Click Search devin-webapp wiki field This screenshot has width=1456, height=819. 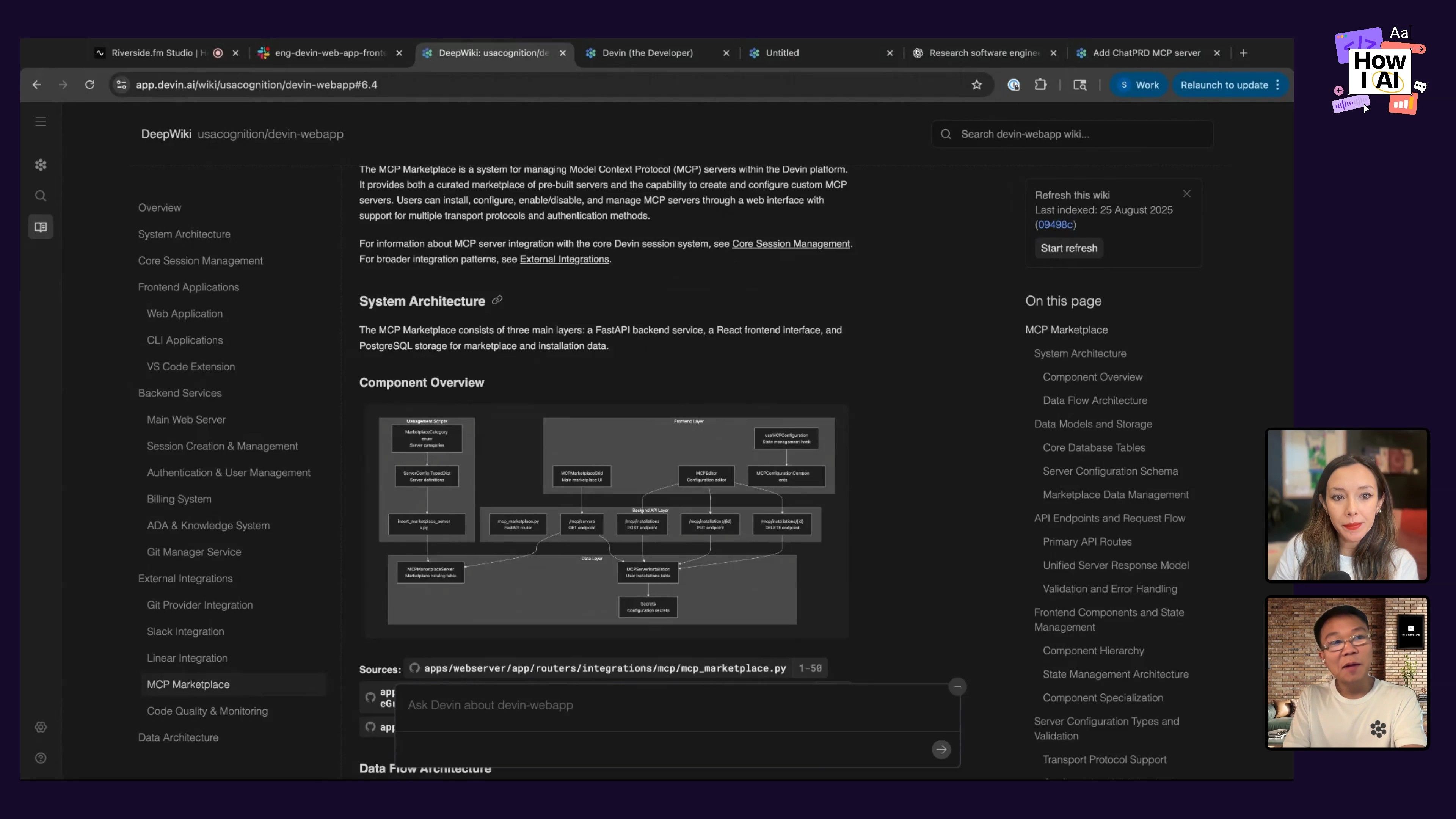click(x=1072, y=134)
